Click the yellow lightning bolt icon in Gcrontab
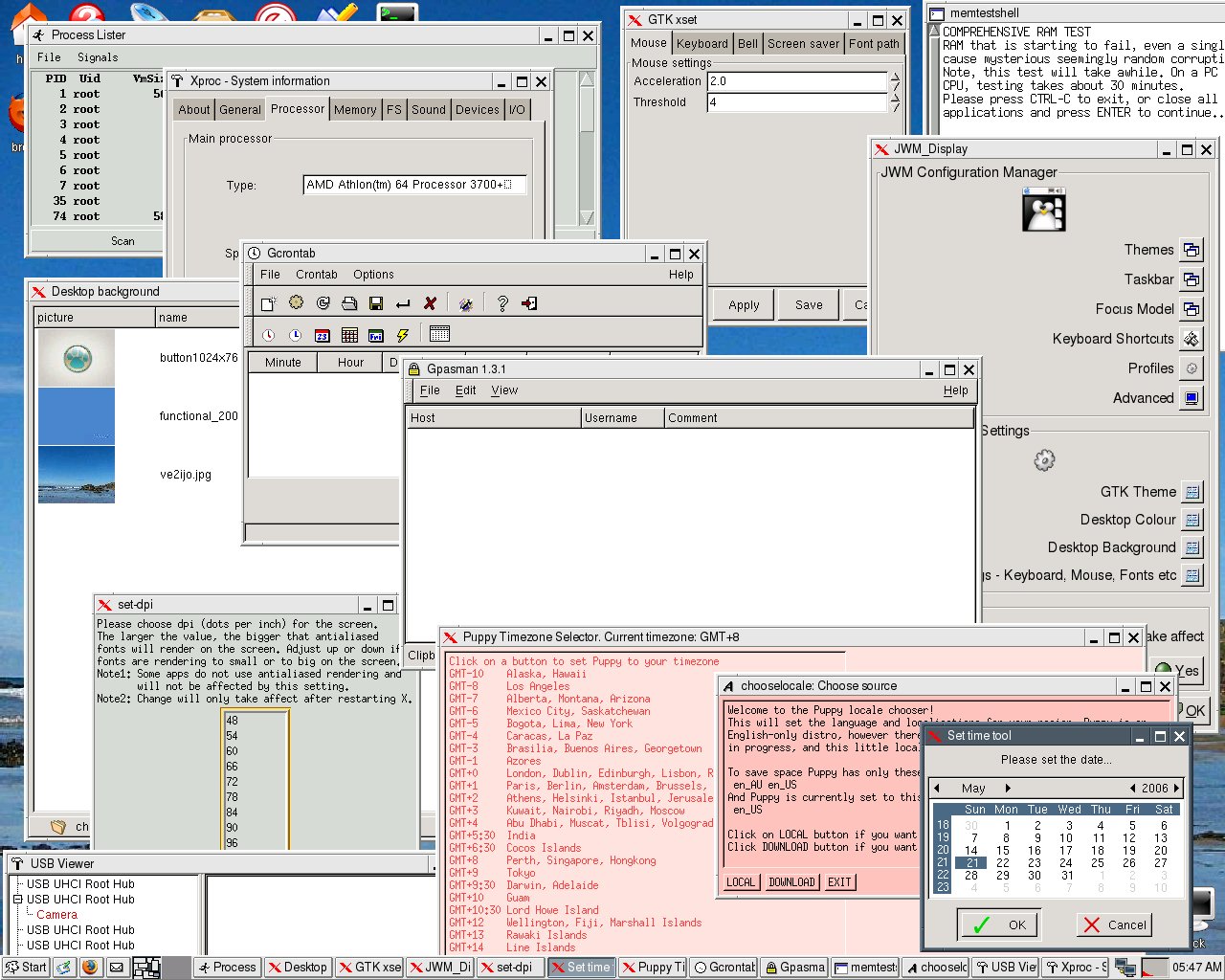 pos(403,335)
